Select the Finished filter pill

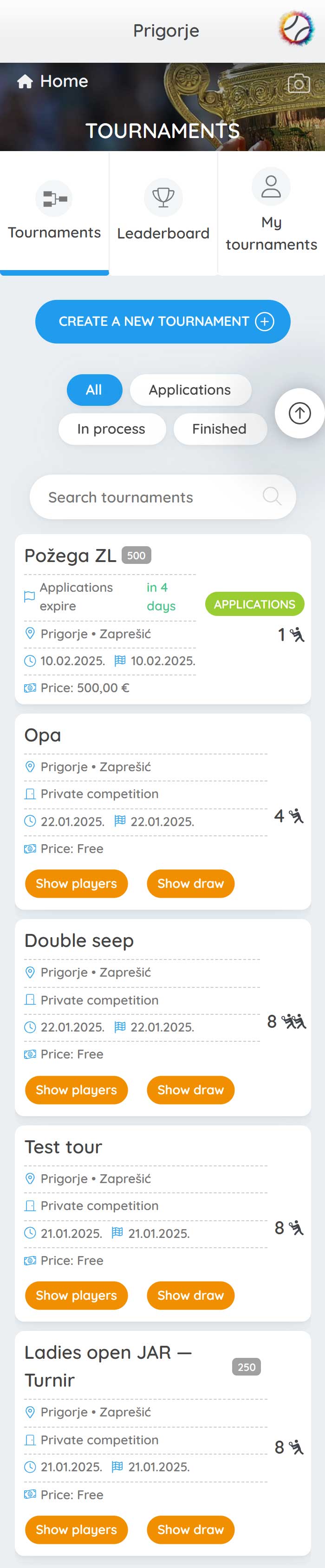(x=219, y=429)
